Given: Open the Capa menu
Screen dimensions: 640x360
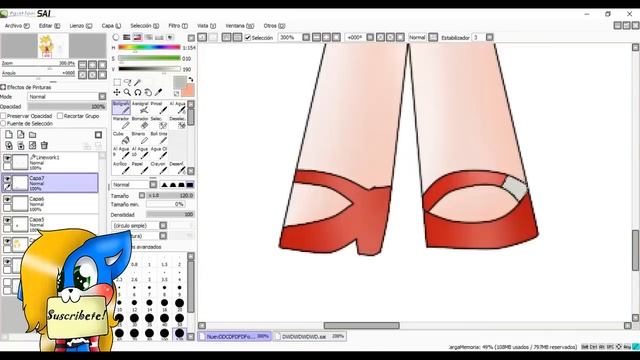Looking at the screenshot, I should click(111, 26).
